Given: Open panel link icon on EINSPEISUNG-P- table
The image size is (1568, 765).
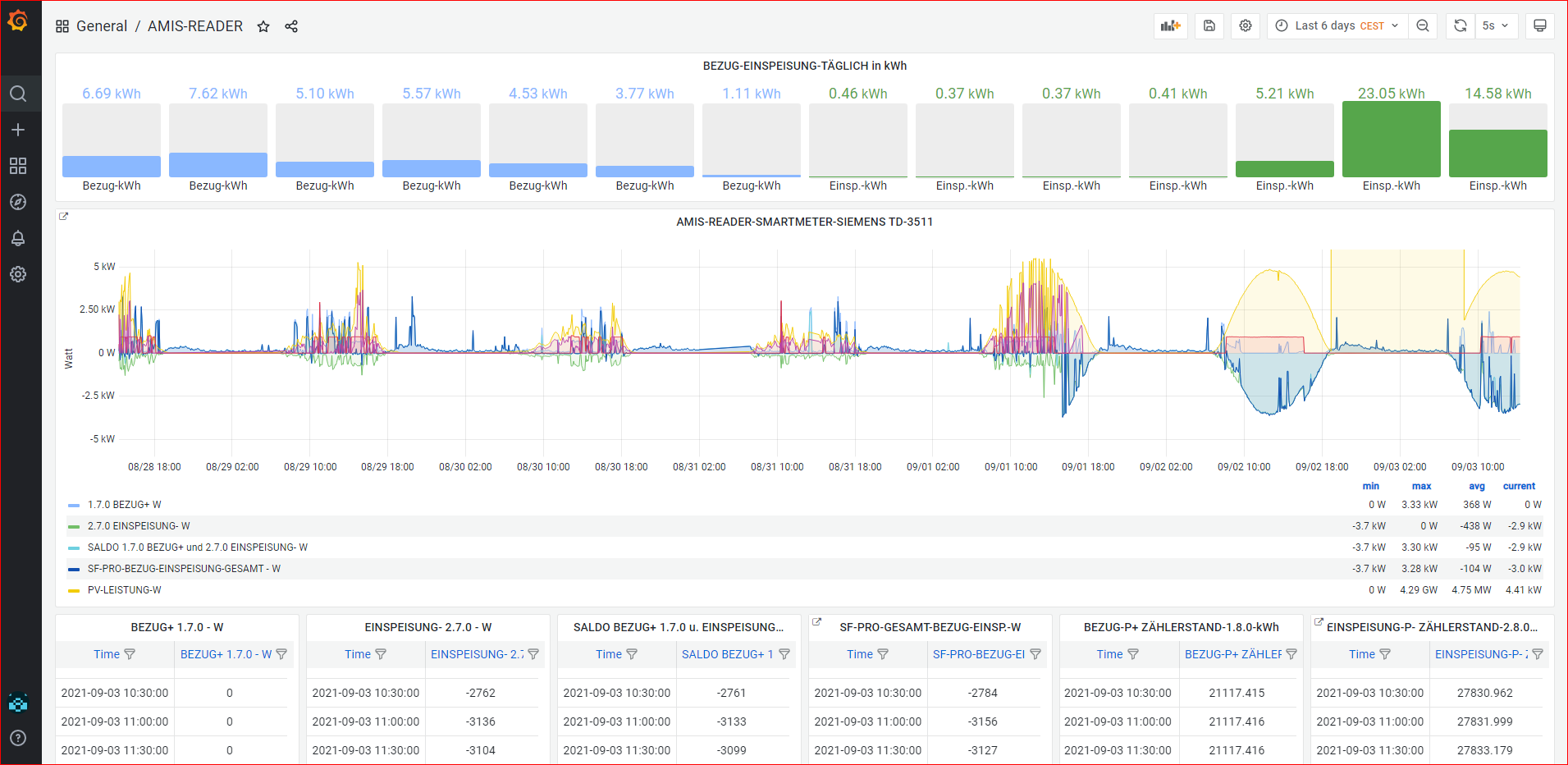Looking at the screenshot, I should 1319,622.
